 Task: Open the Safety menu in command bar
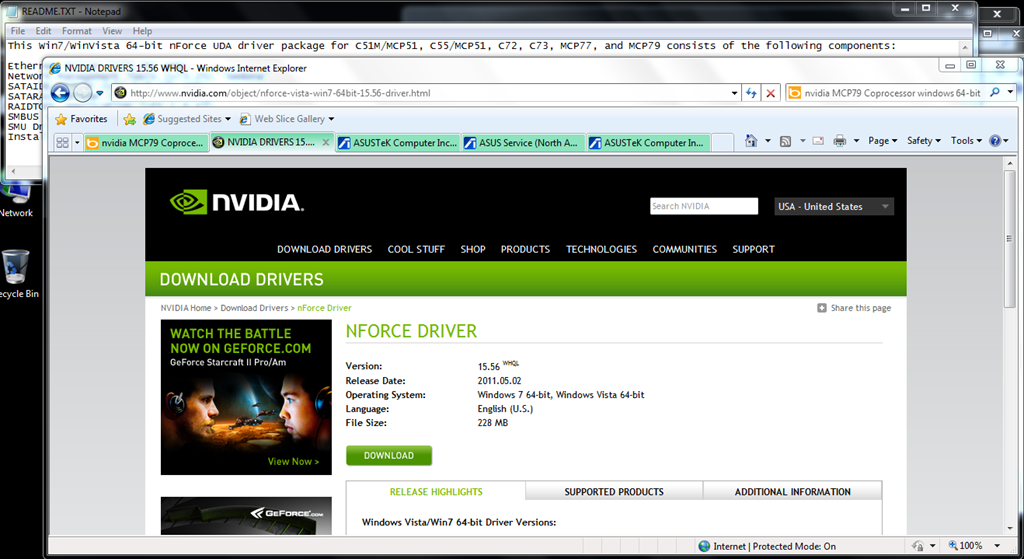[x=923, y=141]
